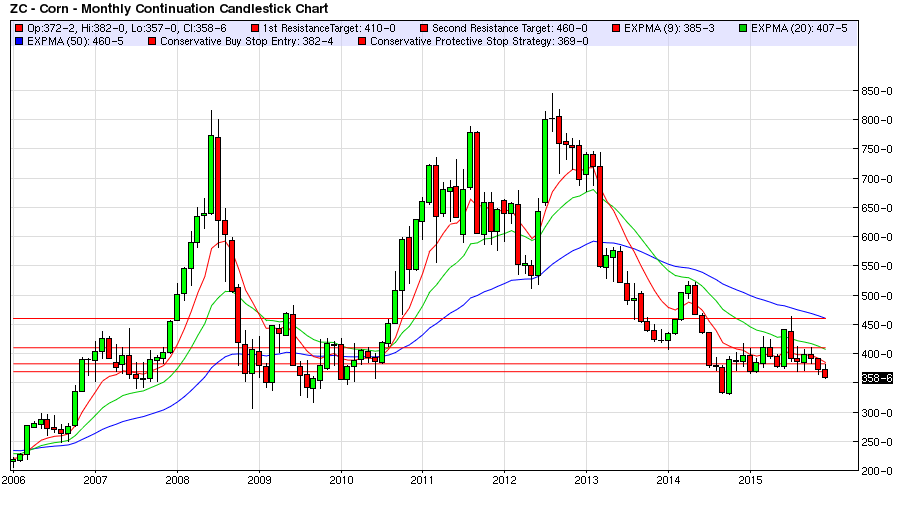Click the 2006 year label on time axis
Viewport: 900px width, 511px height.
pyautogui.click(x=13, y=480)
